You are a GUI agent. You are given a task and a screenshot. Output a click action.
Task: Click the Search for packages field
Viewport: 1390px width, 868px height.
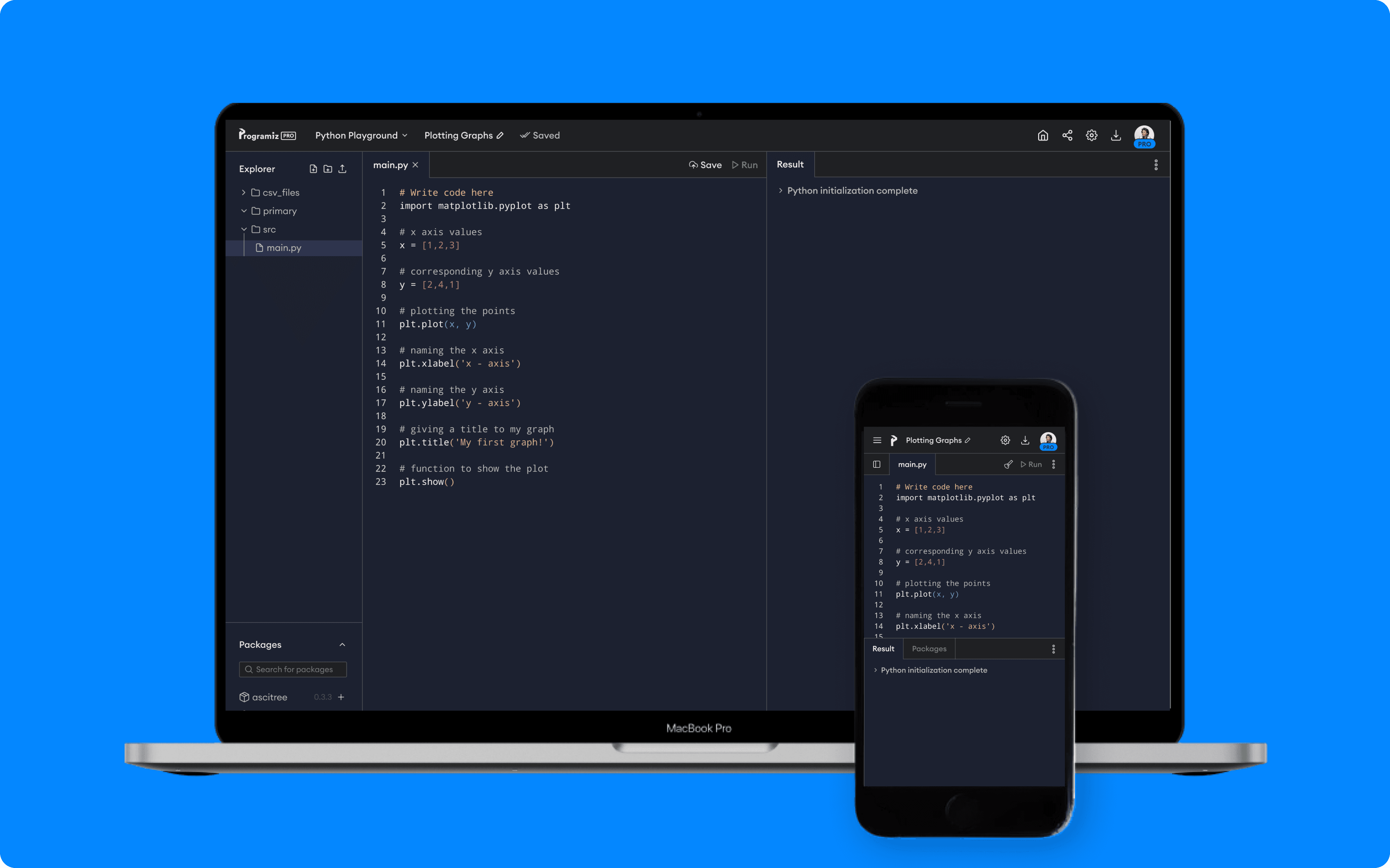point(293,669)
